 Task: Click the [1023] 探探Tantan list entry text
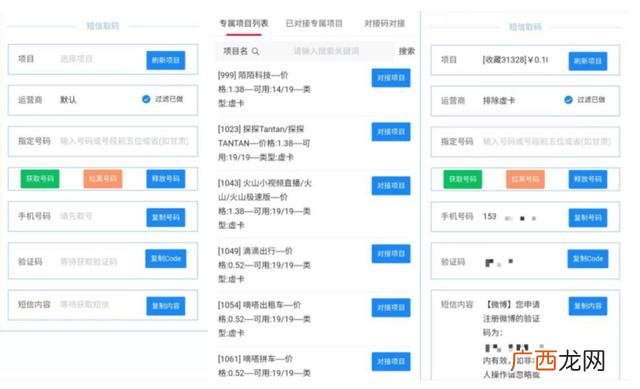tap(264, 143)
